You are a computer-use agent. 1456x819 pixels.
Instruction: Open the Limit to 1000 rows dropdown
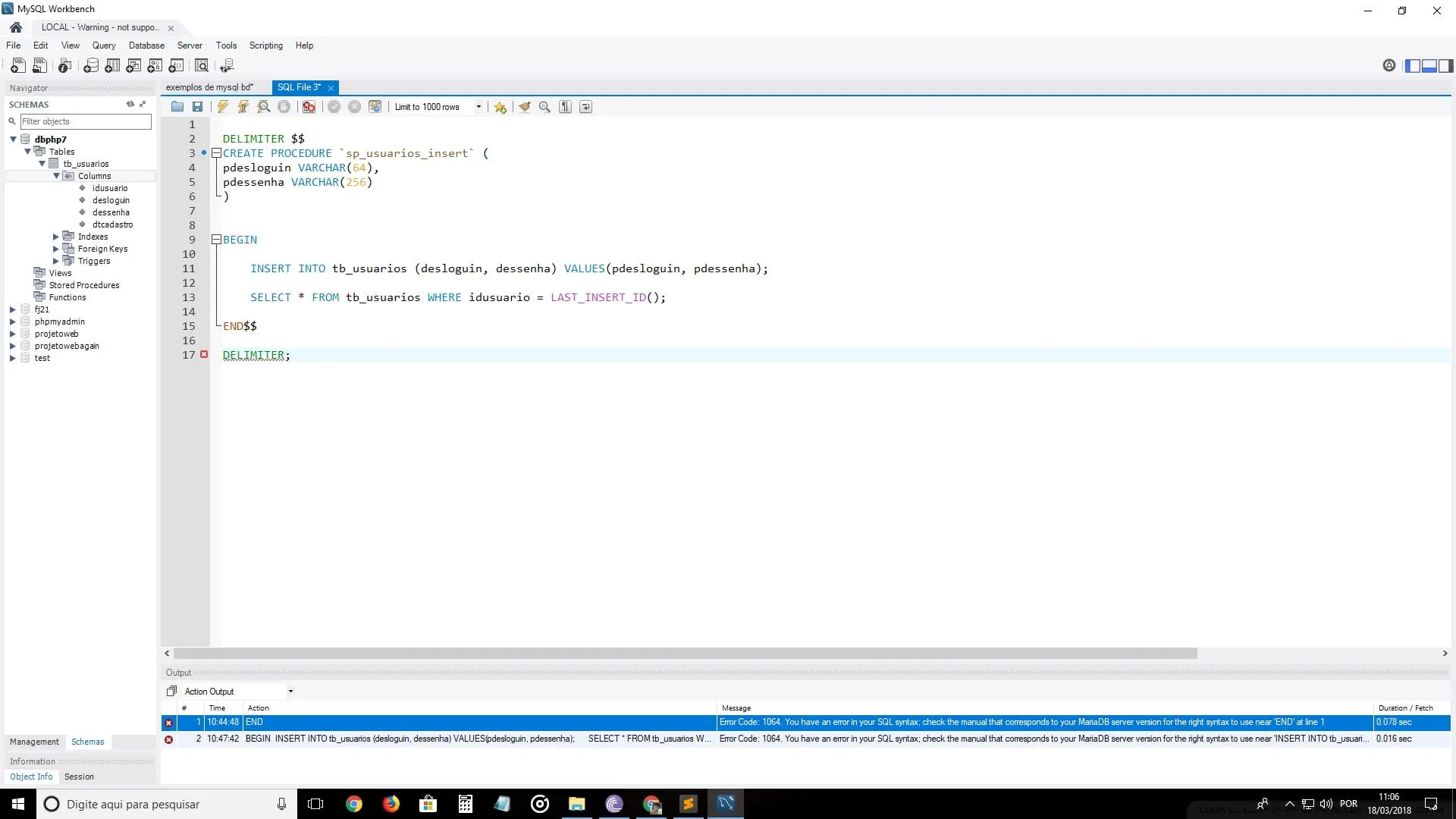479,107
